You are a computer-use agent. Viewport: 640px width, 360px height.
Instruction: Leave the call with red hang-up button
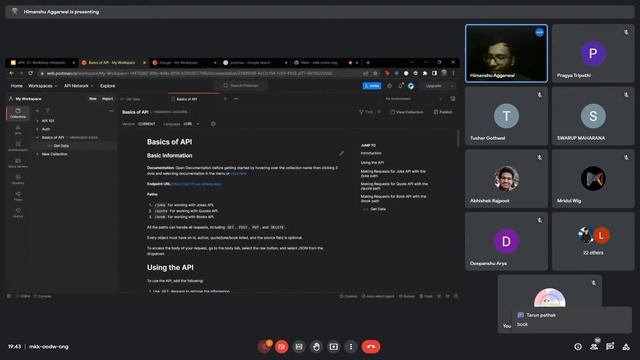(371, 347)
